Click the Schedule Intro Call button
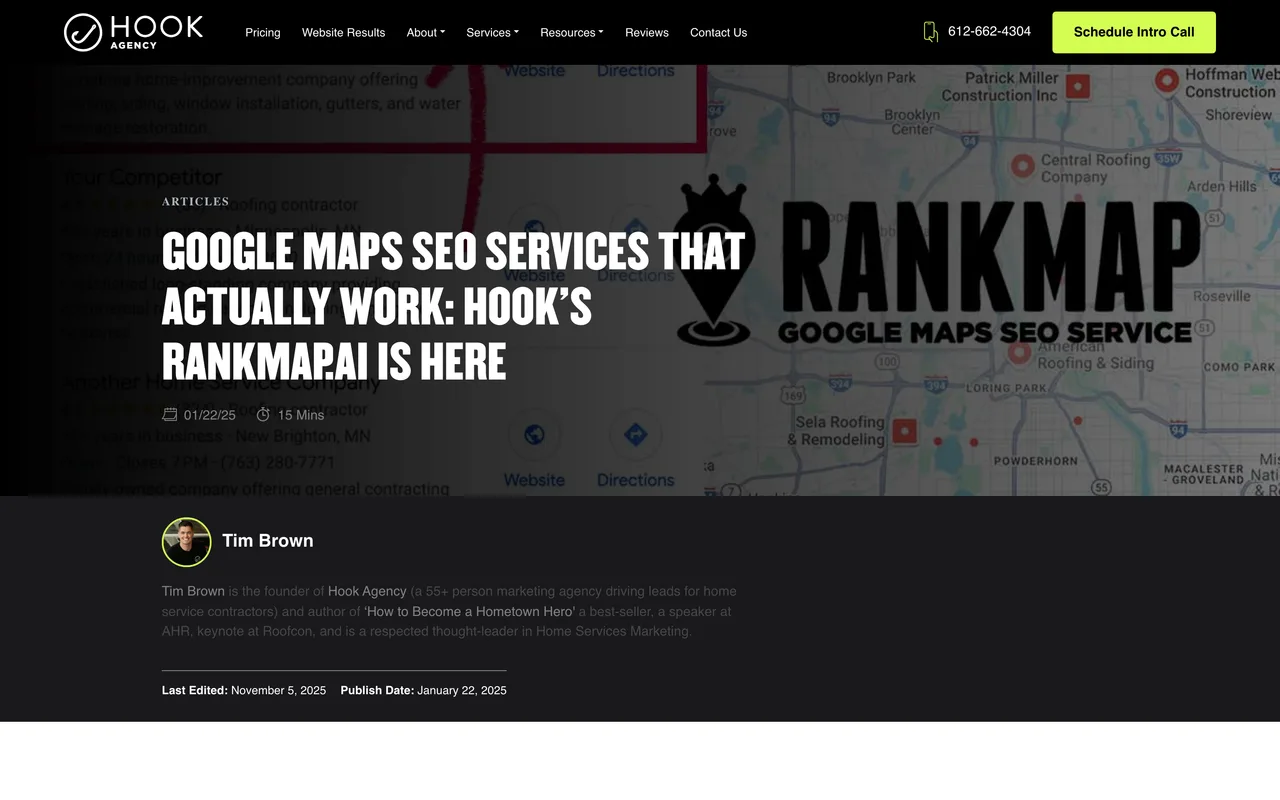Screen dimensions: 1280x800 [x=1134, y=32]
